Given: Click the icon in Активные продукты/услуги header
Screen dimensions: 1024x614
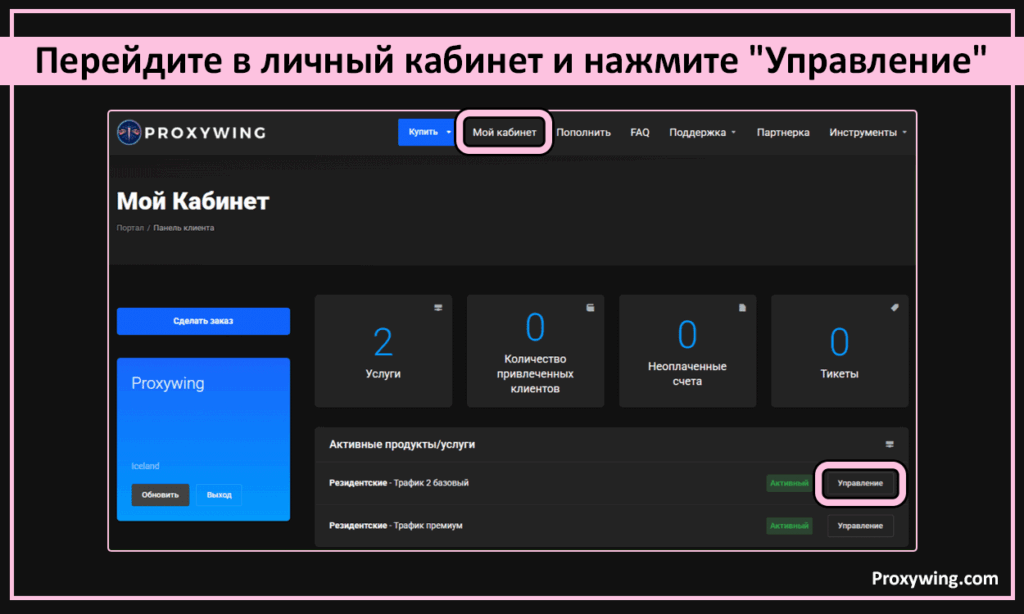Looking at the screenshot, I should point(890,444).
